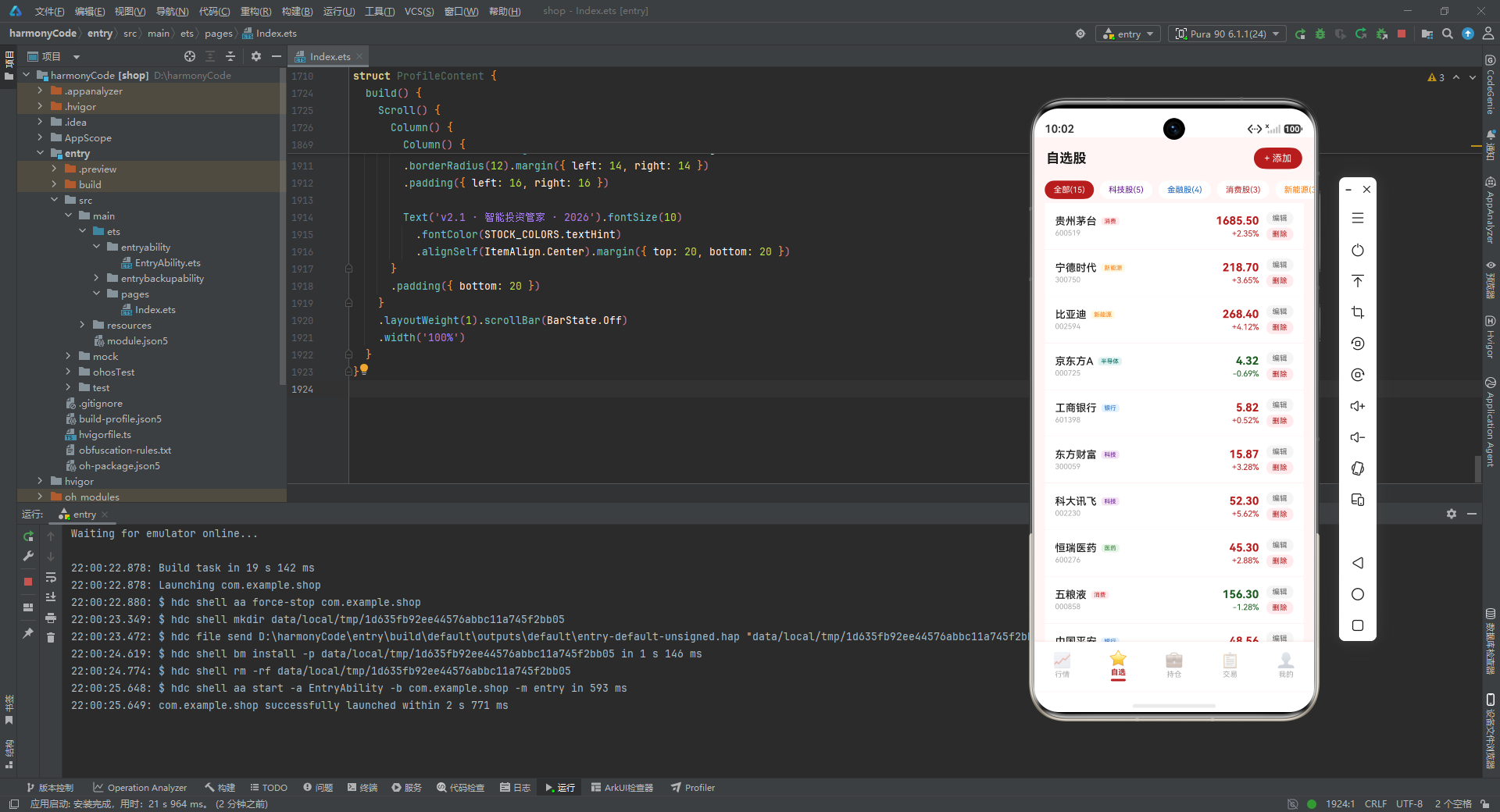Expand the .idea folder
The width and height of the screenshot is (1500, 812).
[40, 122]
